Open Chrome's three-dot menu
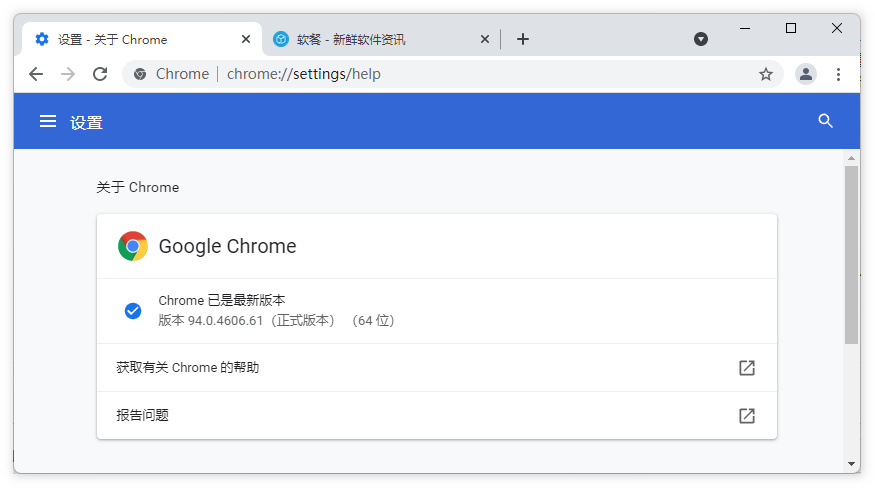Viewport: 875px width, 488px height. 838,74
